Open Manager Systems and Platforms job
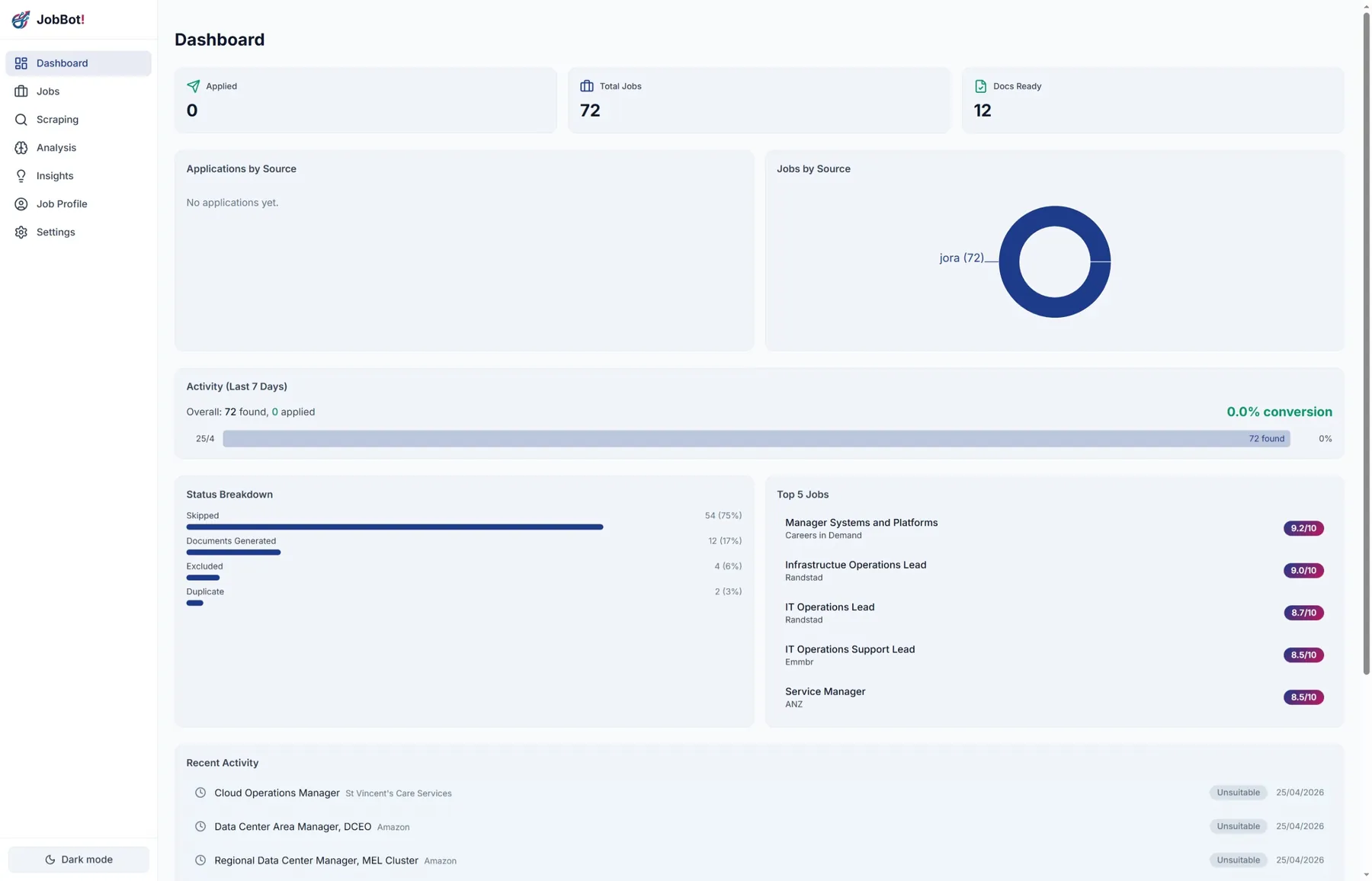This screenshot has width=1372, height=881. (x=1055, y=528)
